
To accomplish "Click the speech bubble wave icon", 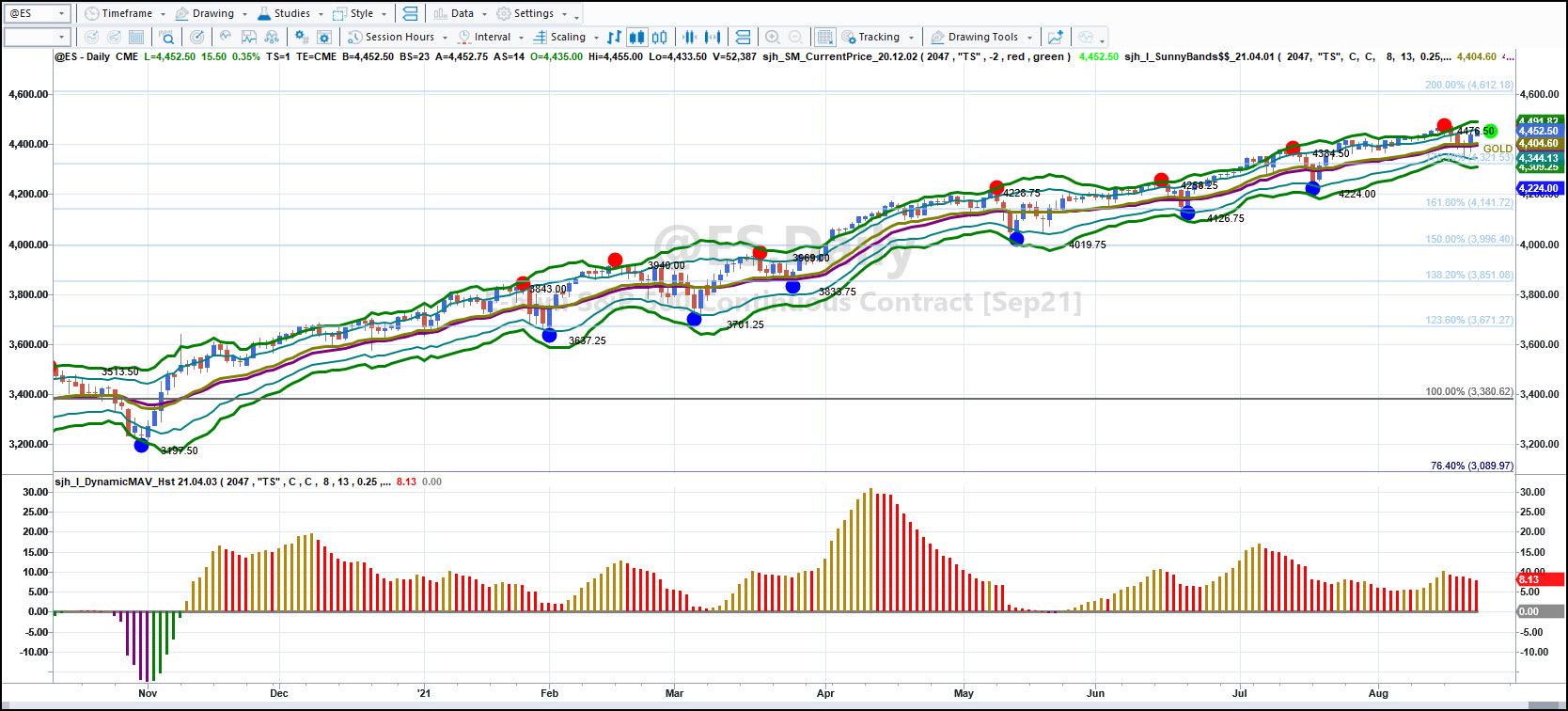I will click(x=226, y=38).
